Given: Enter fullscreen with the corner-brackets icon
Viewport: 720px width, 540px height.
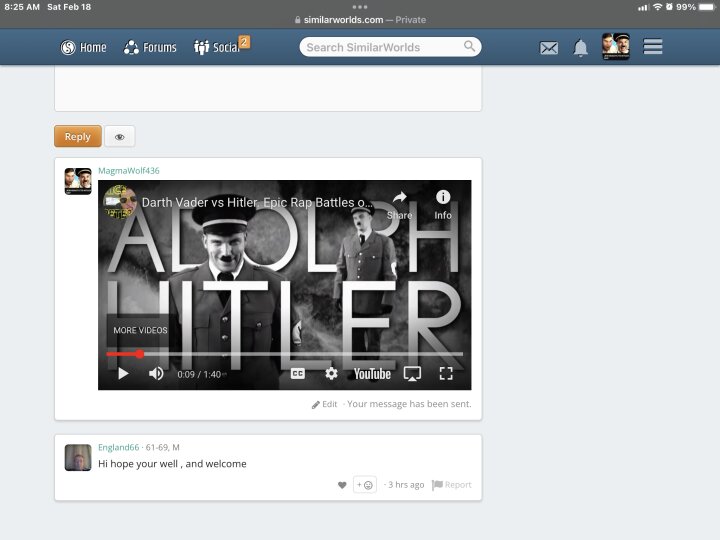Looking at the screenshot, I should click(x=446, y=374).
